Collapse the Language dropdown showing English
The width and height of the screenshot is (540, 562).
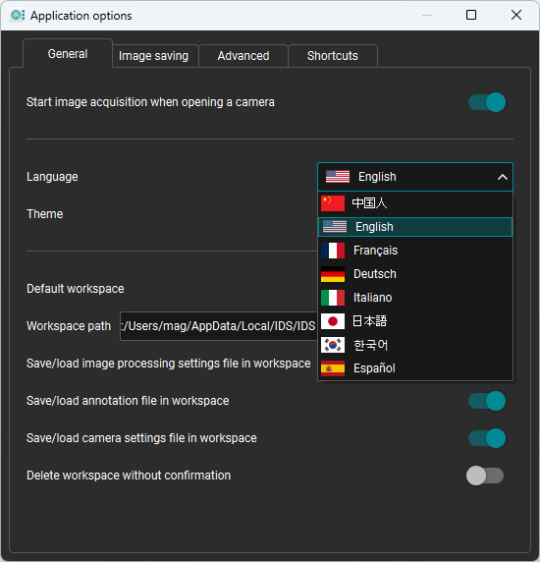415,177
